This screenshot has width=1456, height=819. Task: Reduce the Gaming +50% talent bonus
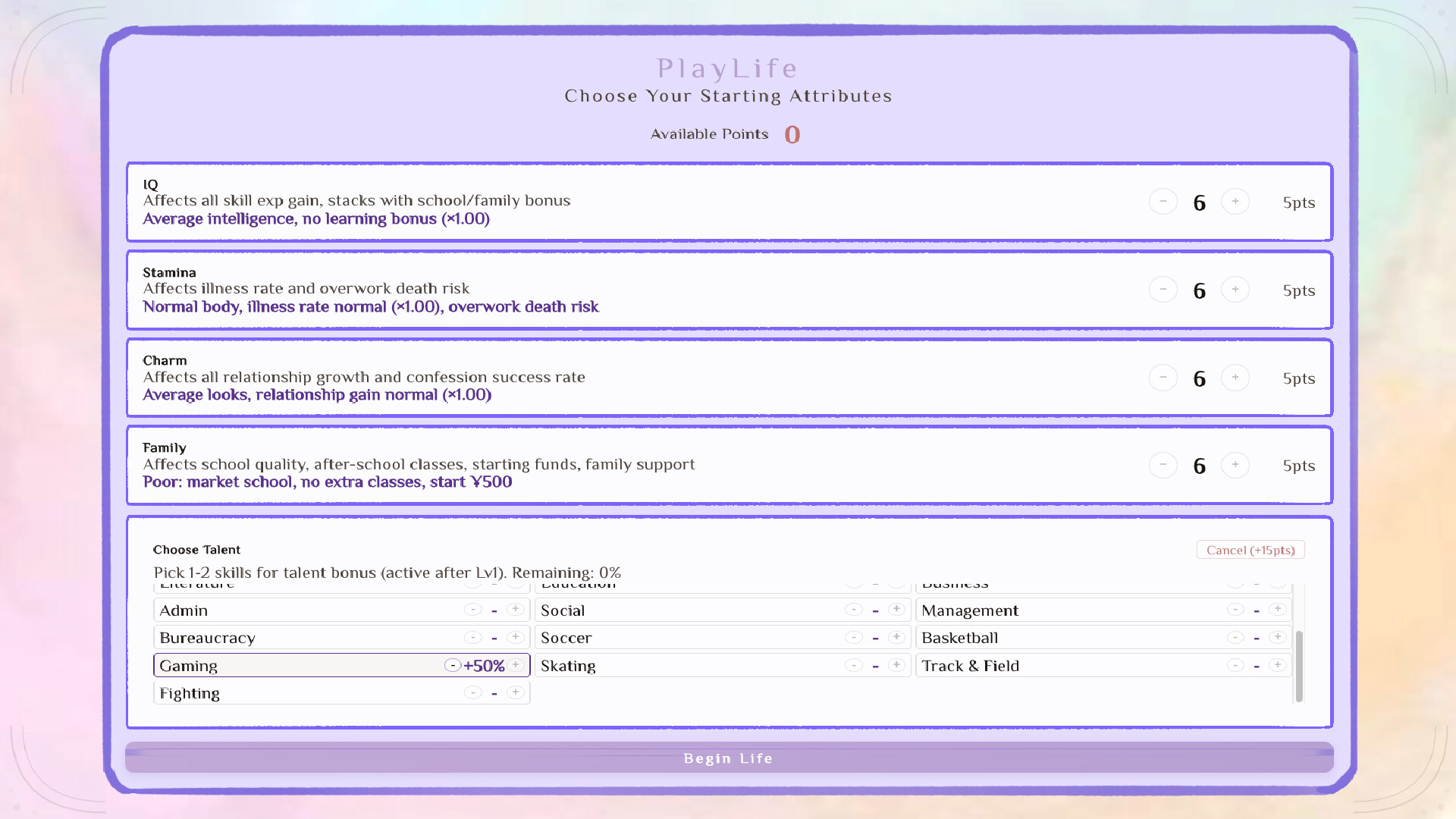(453, 665)
